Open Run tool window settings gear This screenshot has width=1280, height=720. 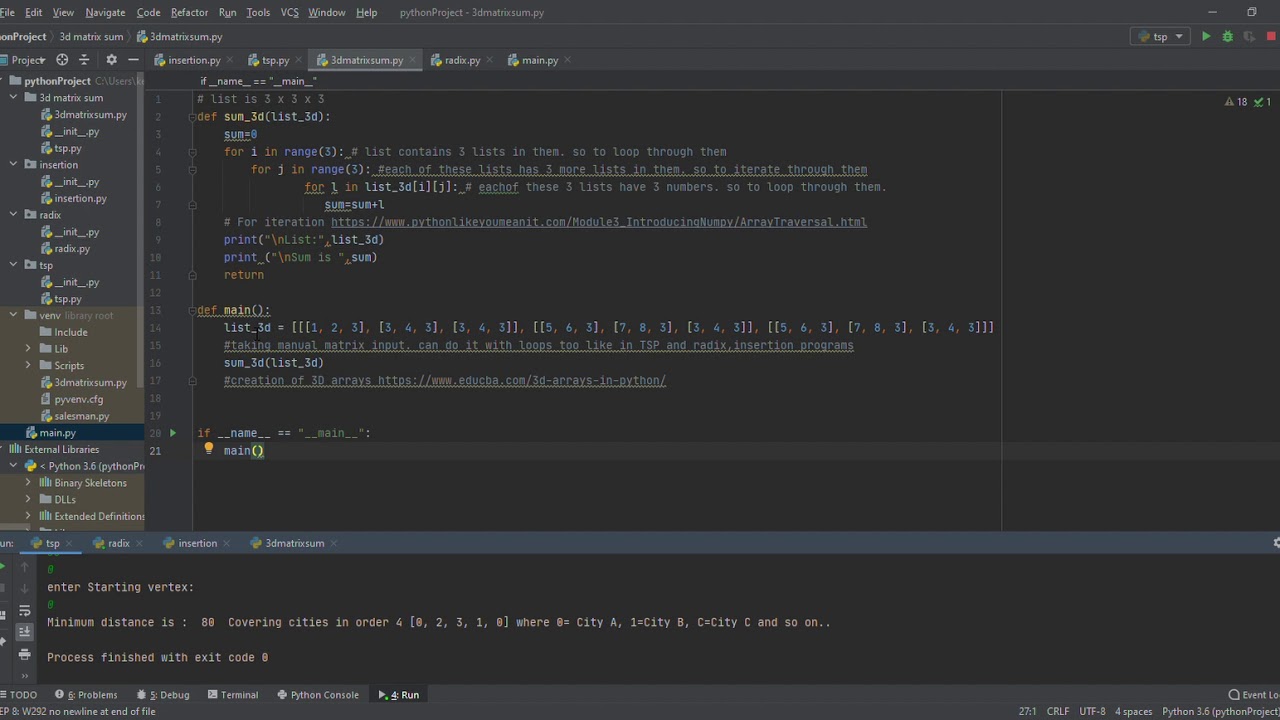pyautogui.click(x=1276, y=543)
